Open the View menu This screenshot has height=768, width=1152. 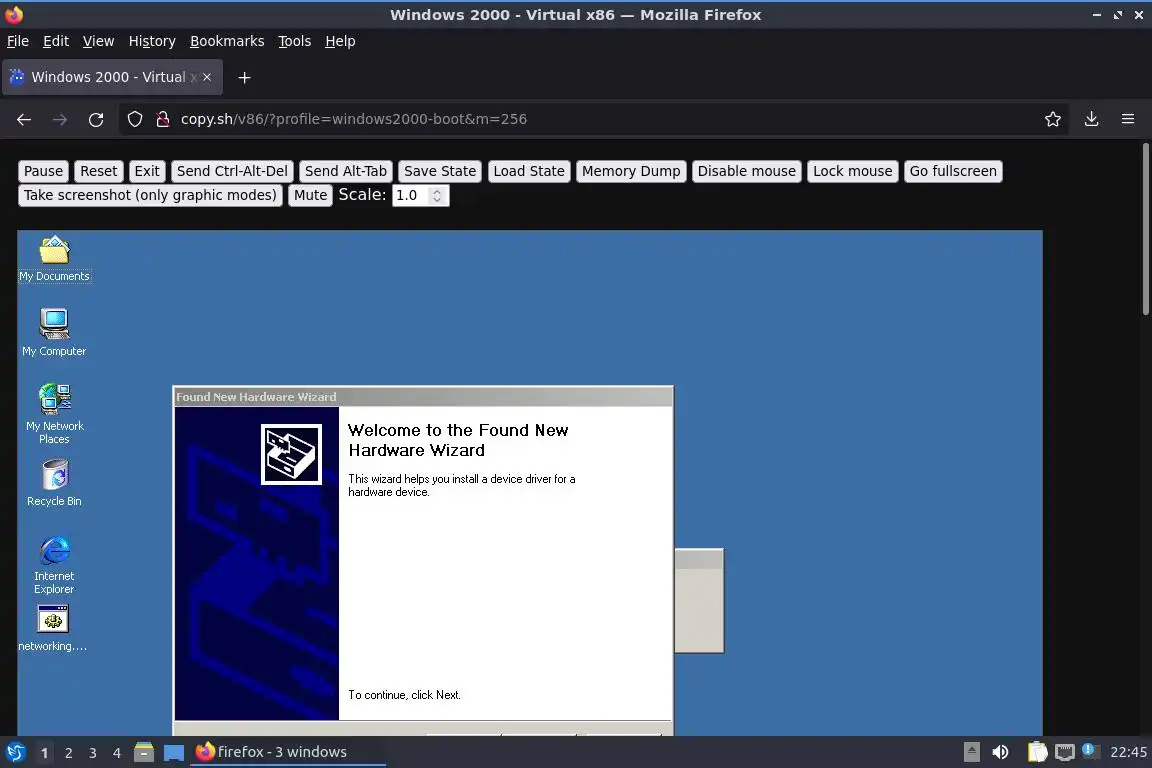(x=98, y=41)
